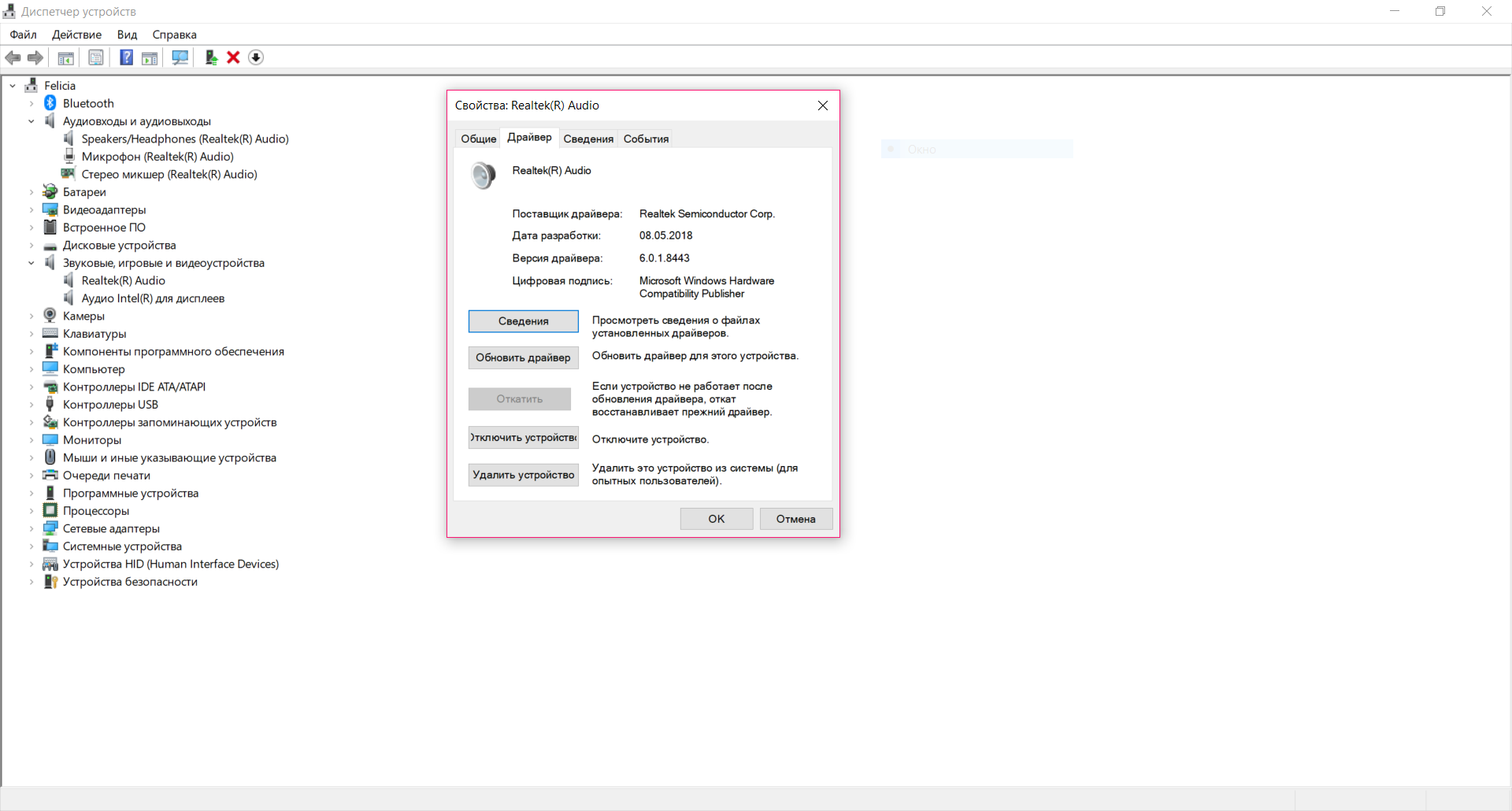Viewport: 1512px width, 811px height.
Task: Open the Вид menu
Action: (127, 35)
